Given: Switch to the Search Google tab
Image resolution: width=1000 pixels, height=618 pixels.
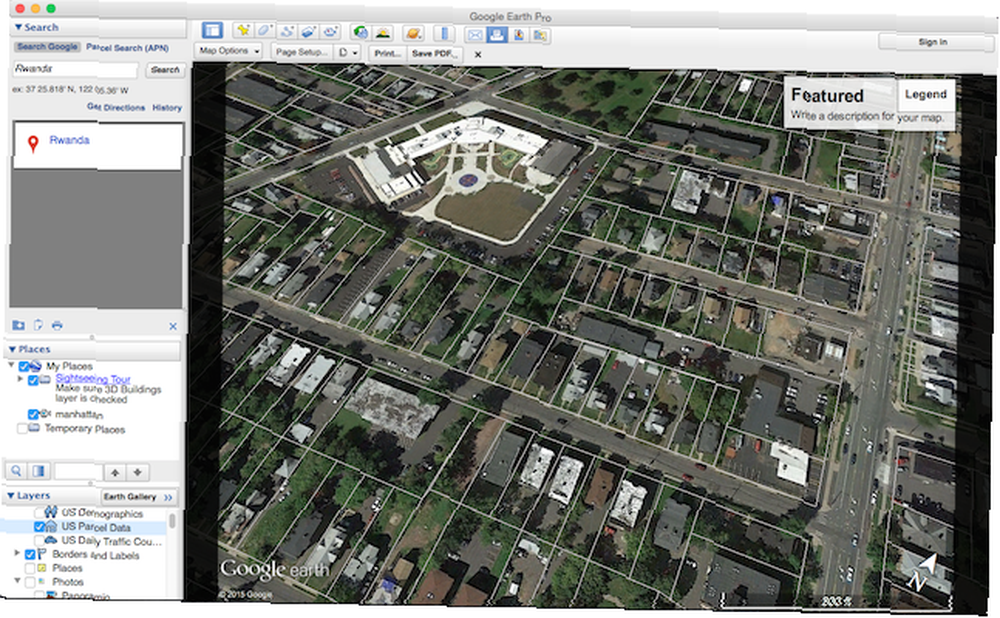Looking at the screenshot, I should pos(47,47).
